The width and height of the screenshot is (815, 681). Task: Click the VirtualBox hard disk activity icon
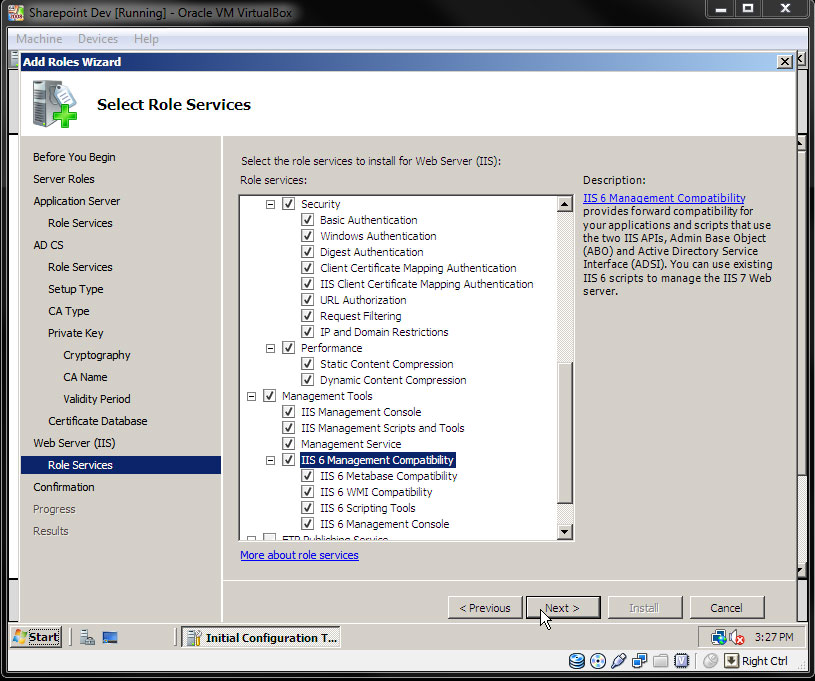(576, 661)
